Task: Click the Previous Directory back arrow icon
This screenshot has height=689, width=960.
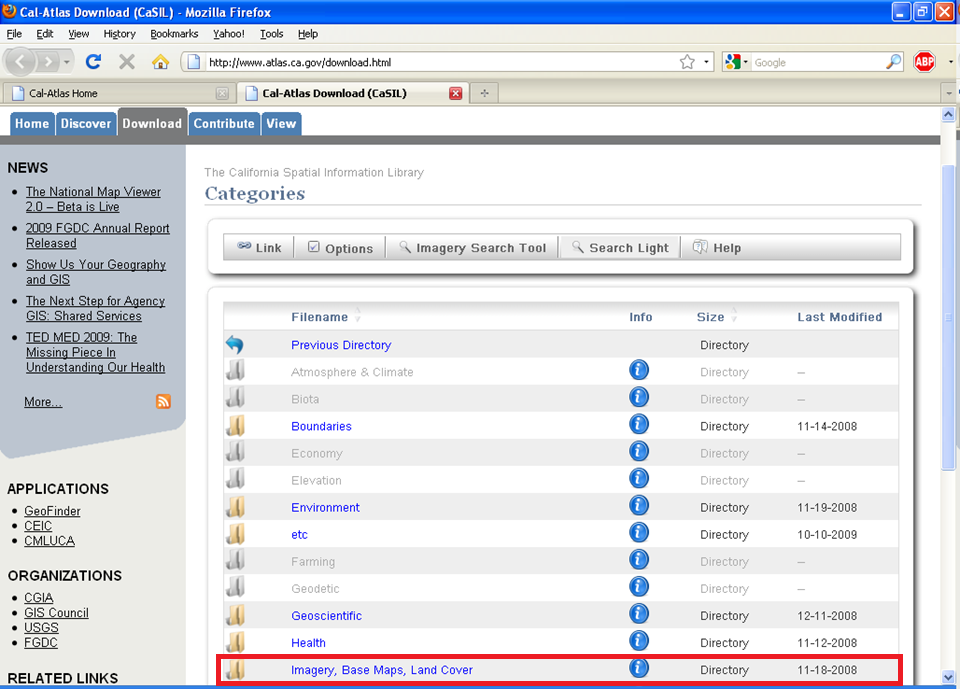Action: click(235, 345)
